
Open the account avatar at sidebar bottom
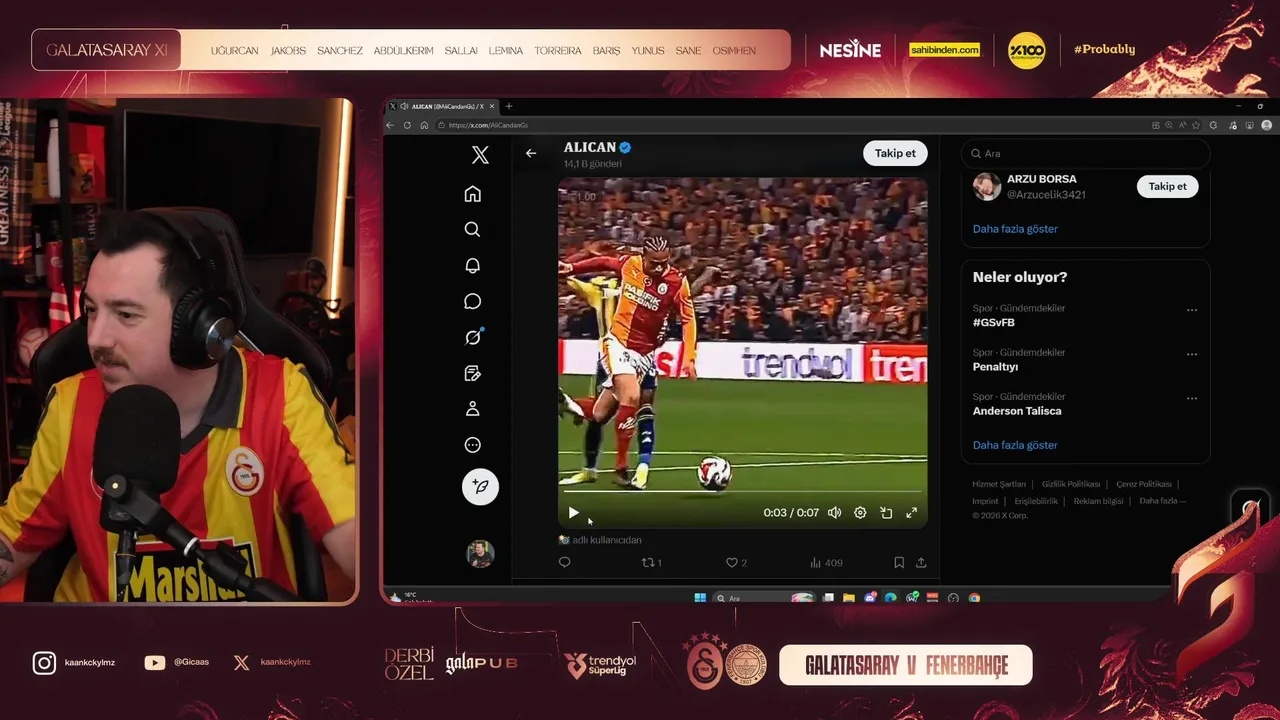(x=480, y=553)
